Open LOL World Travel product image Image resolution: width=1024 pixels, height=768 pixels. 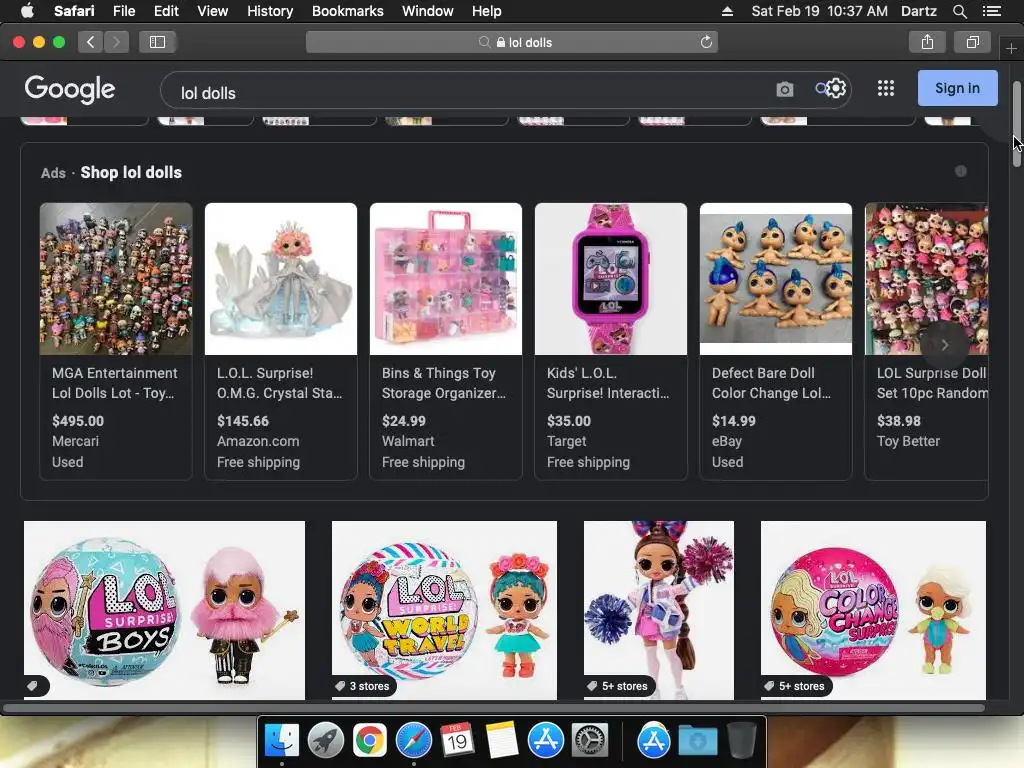tap(444, 610)
